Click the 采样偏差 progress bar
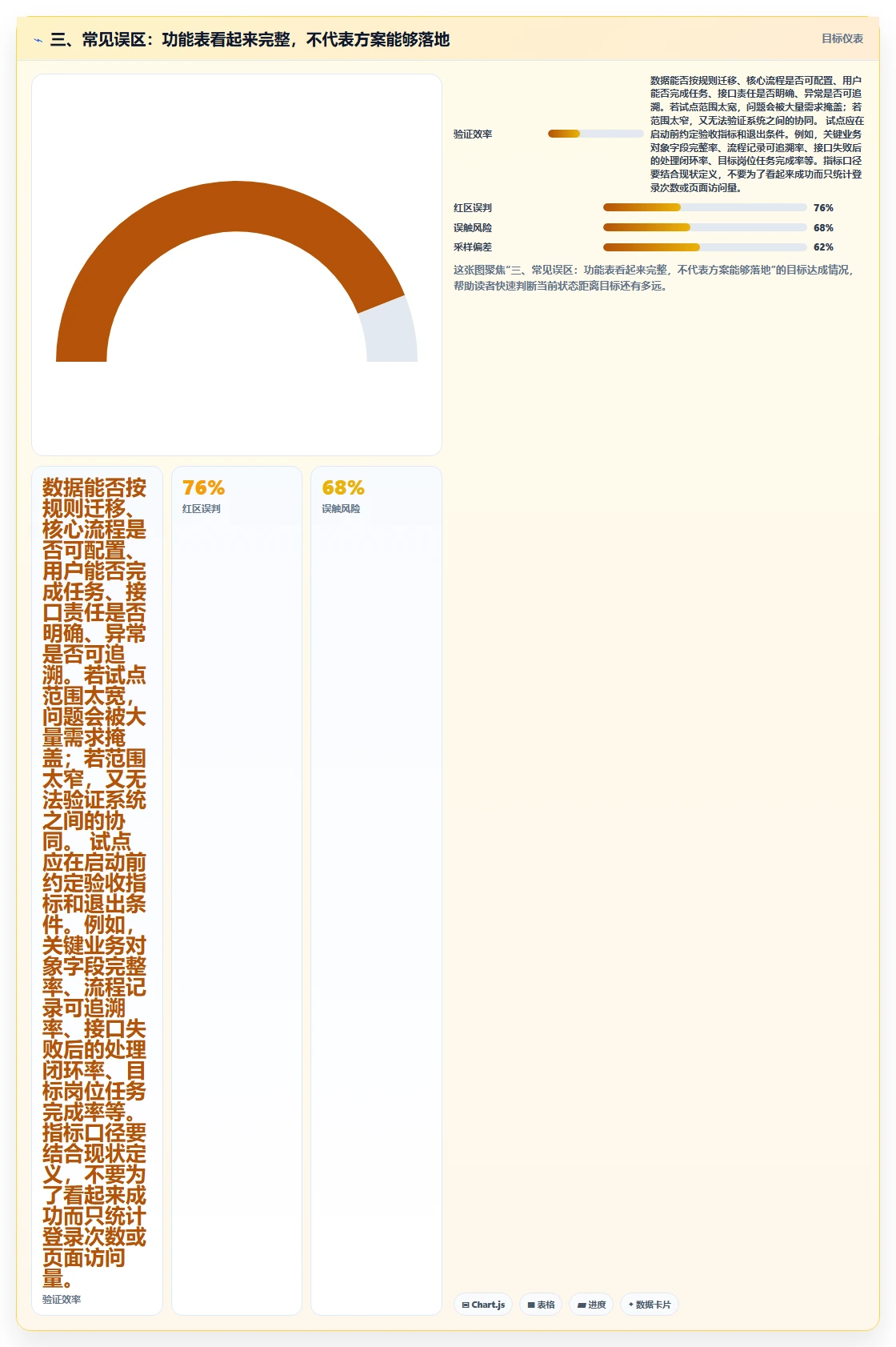Image resolution: width=896 pixels, height=1347 pixels. 705,247
